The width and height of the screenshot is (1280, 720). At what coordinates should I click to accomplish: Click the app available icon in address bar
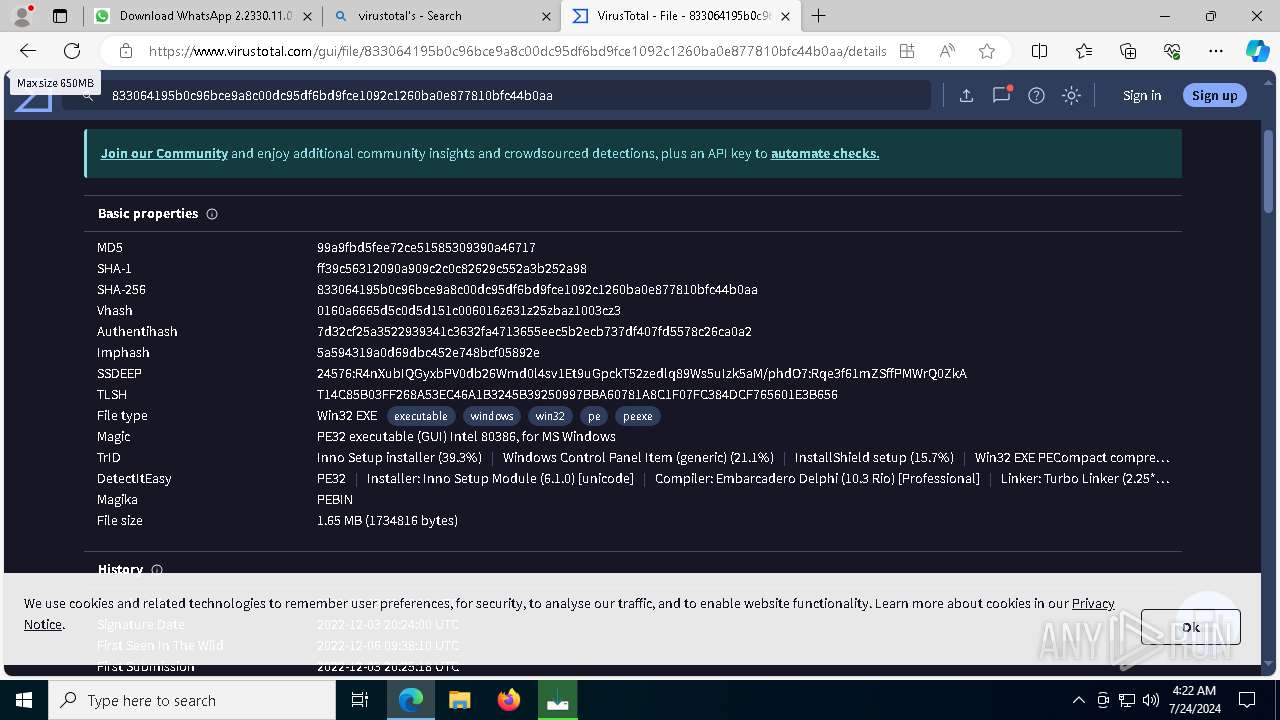click(906, 51)
